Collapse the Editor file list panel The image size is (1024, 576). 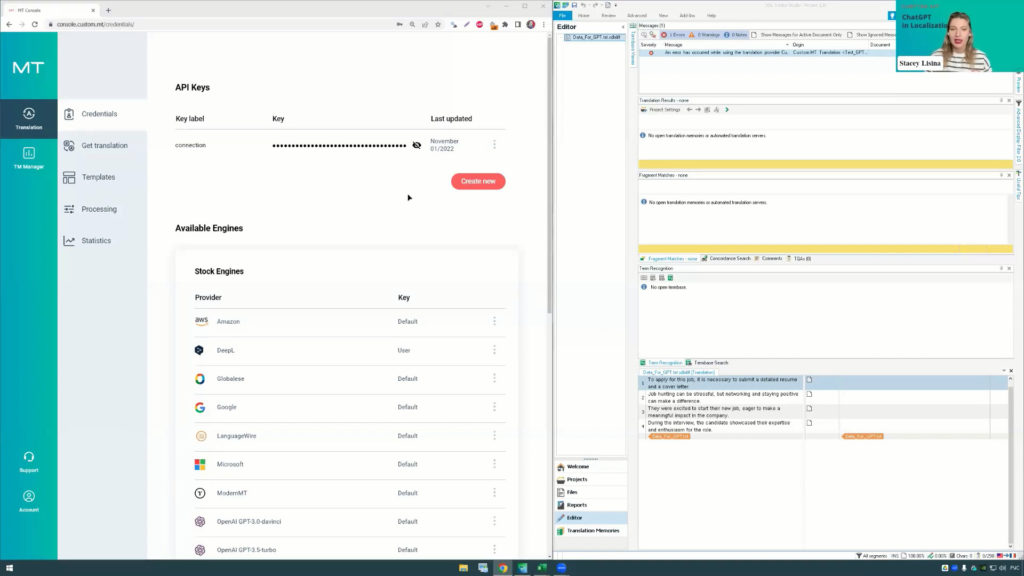tap(625, 27)
